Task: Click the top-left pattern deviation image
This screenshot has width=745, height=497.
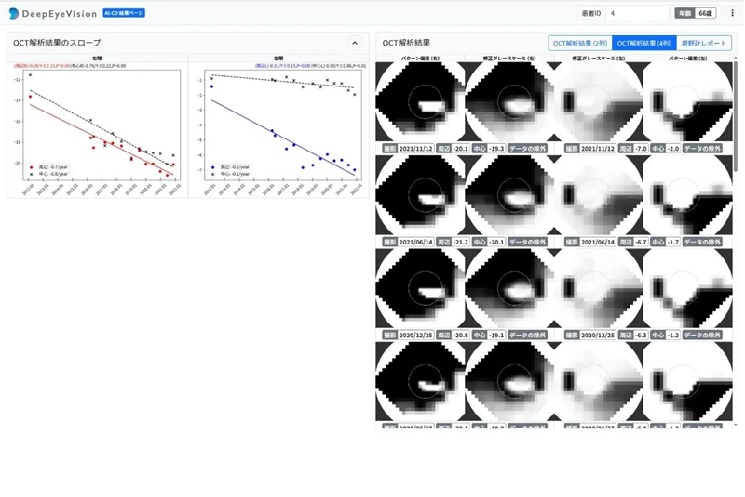Action: 419,102
